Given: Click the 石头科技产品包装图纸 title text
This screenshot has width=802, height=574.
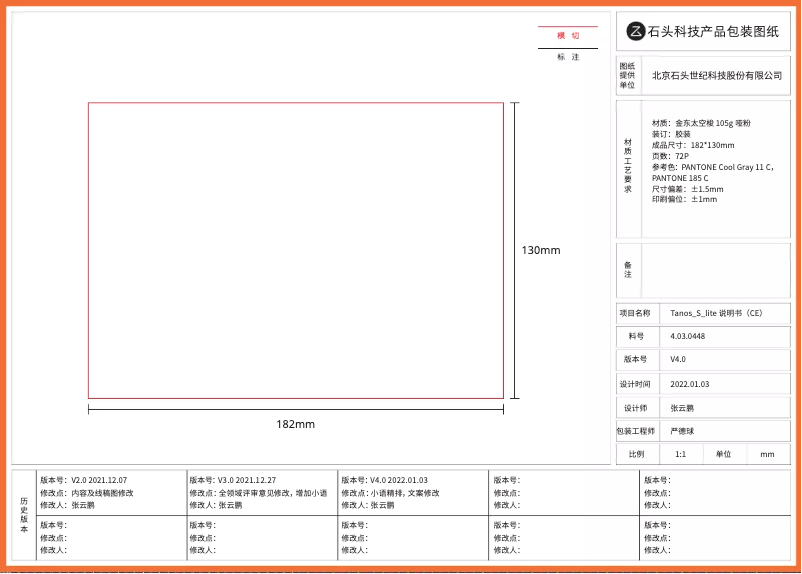Looking at the screenshot, I should pyautogui.click(x=713, y=32).
